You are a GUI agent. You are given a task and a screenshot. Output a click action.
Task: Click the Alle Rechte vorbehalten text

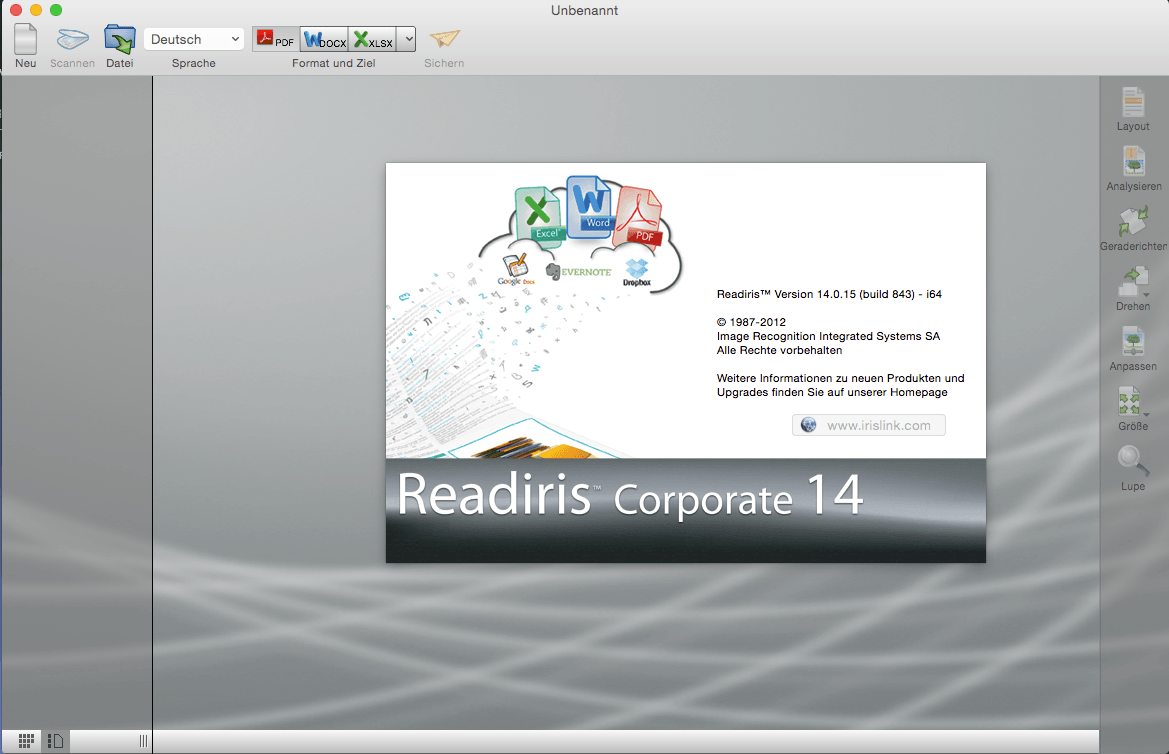[x=779, y=350]
